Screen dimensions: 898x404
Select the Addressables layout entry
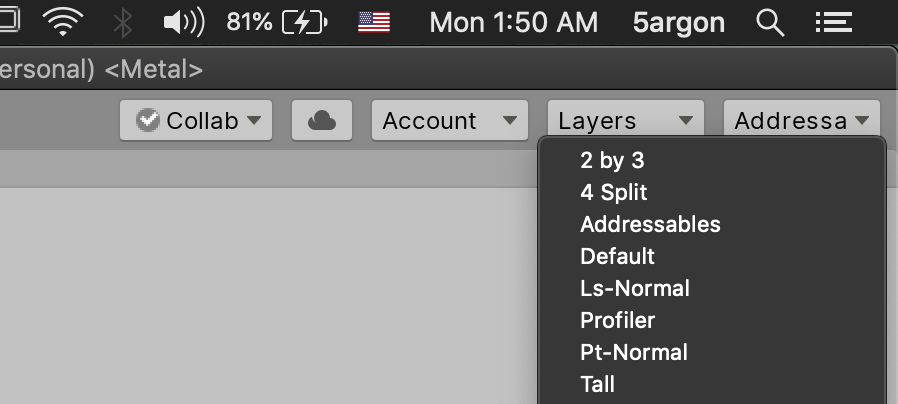click(650, 224)
